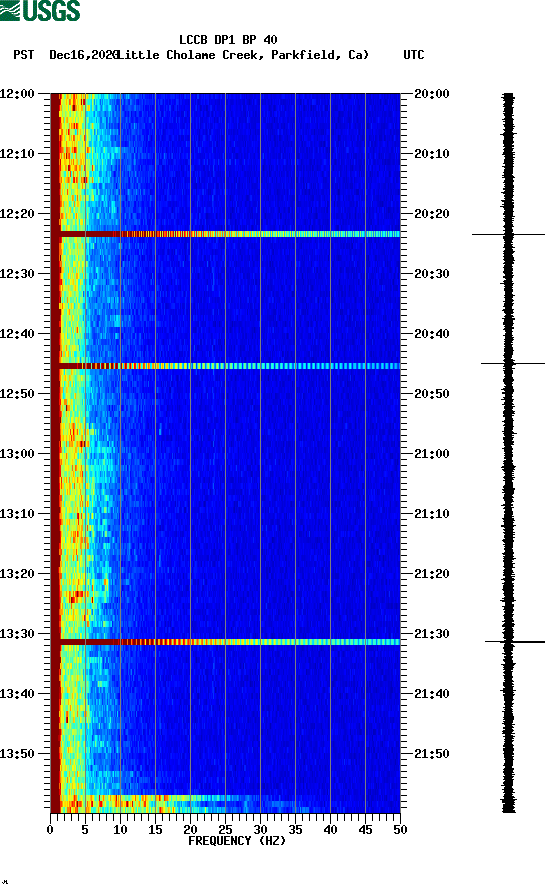Click the '21:00' UTC time label

point(432,454)
